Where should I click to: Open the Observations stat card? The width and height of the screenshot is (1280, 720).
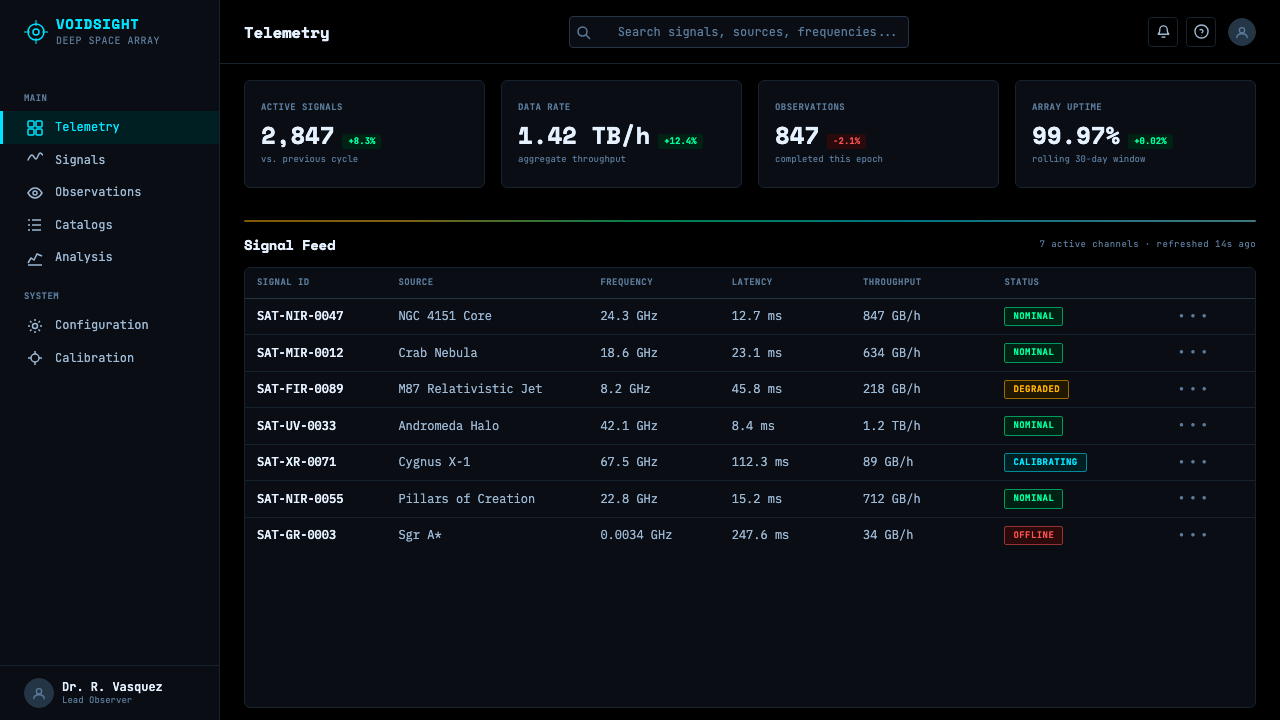[x=878, y=134]
